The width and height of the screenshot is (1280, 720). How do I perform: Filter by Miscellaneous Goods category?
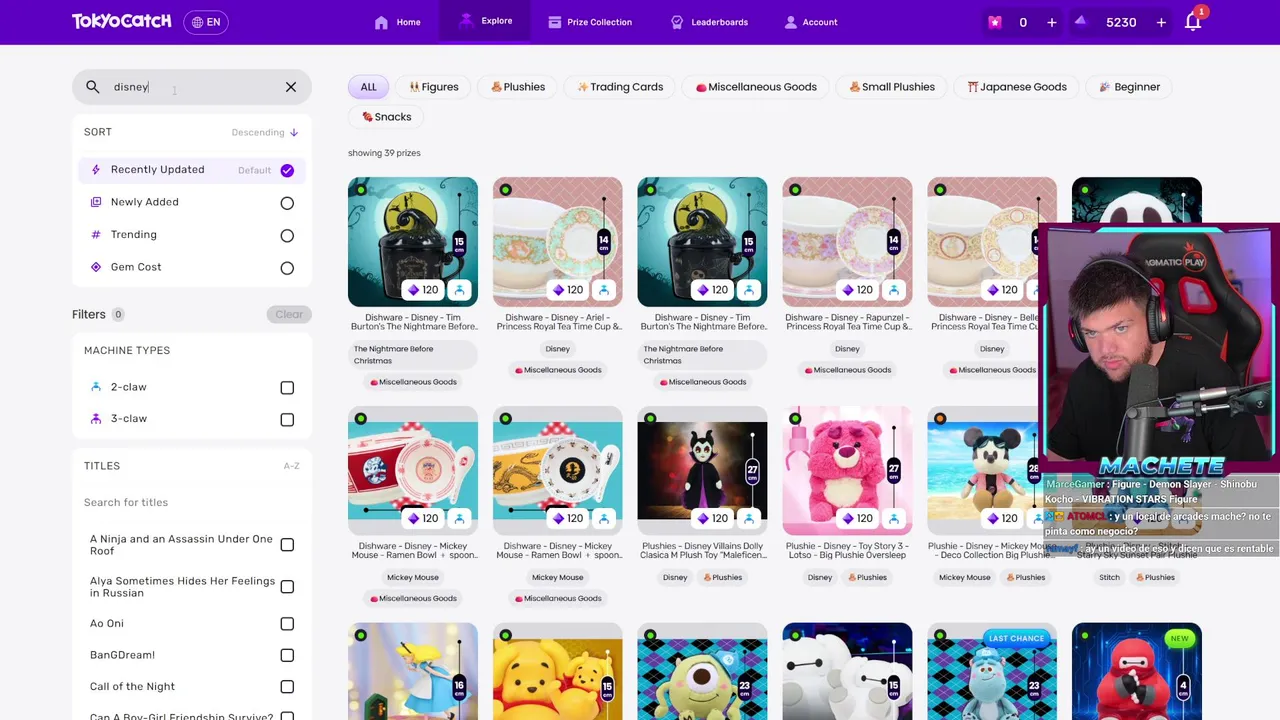tap(756, 87)
